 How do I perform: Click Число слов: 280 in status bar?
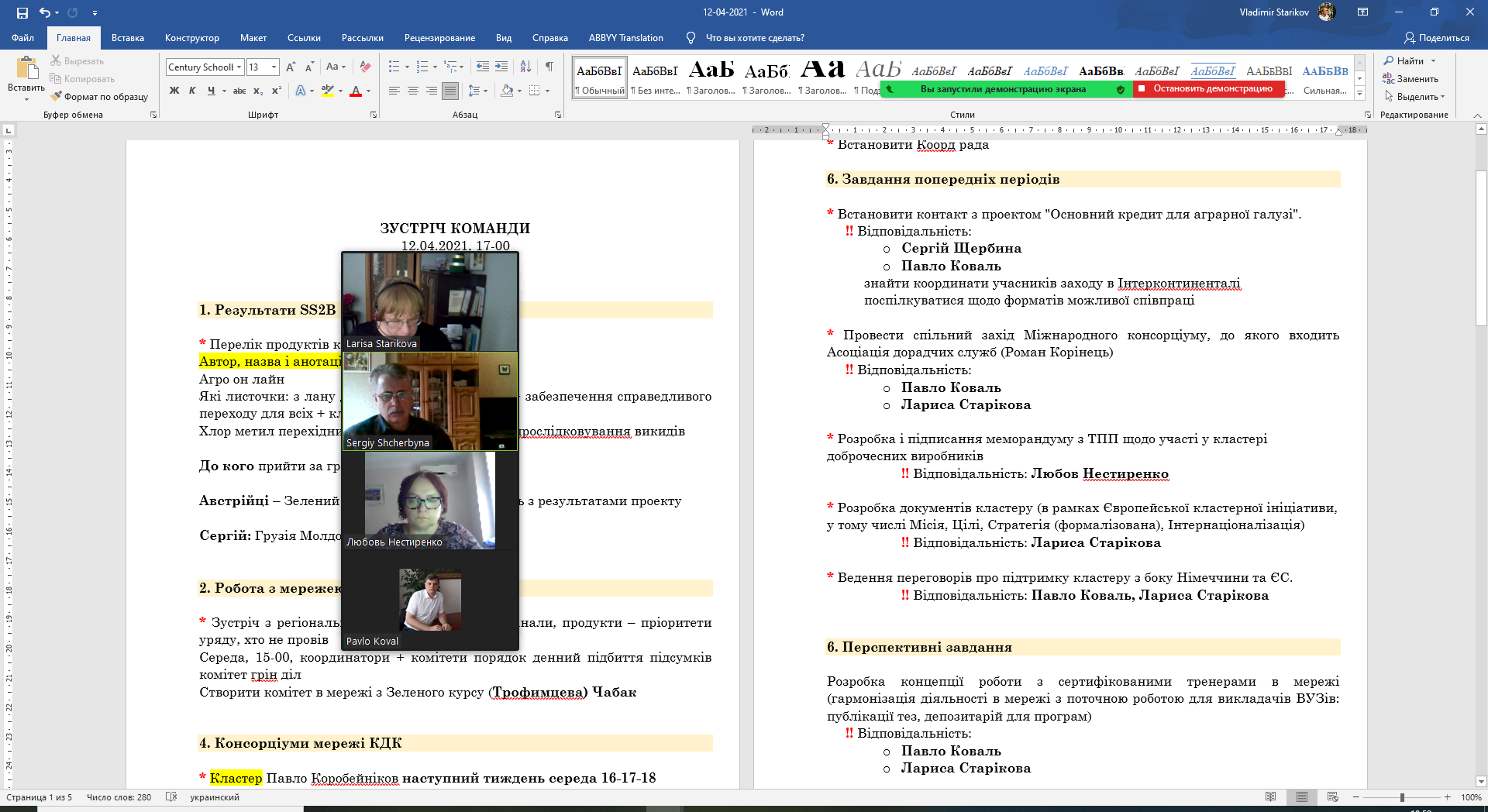click(x=119, y=797)
